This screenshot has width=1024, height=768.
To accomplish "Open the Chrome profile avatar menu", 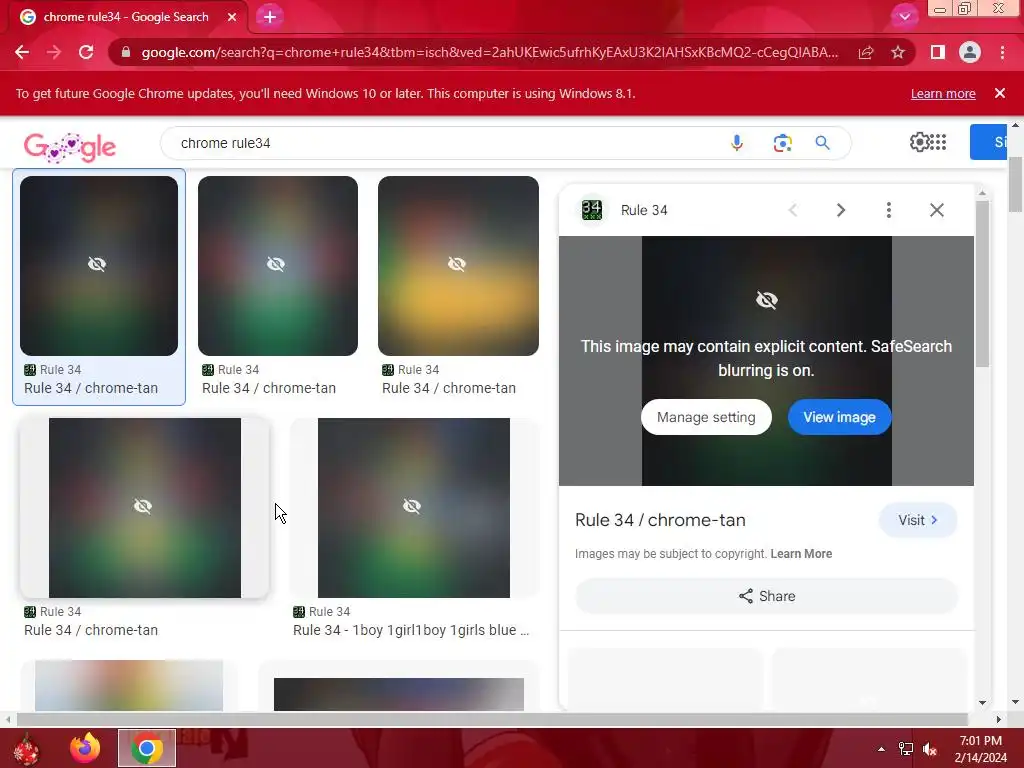I will coord(970,52).
